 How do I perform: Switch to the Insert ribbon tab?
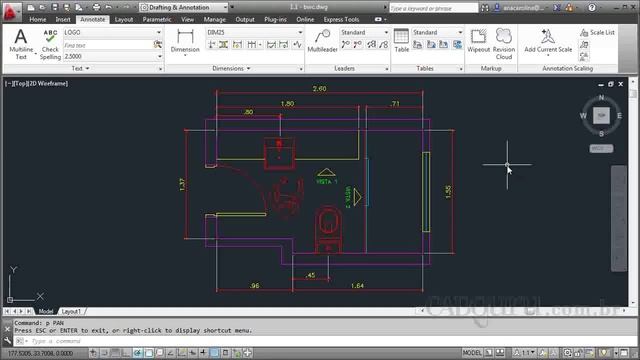coord(63,19)
